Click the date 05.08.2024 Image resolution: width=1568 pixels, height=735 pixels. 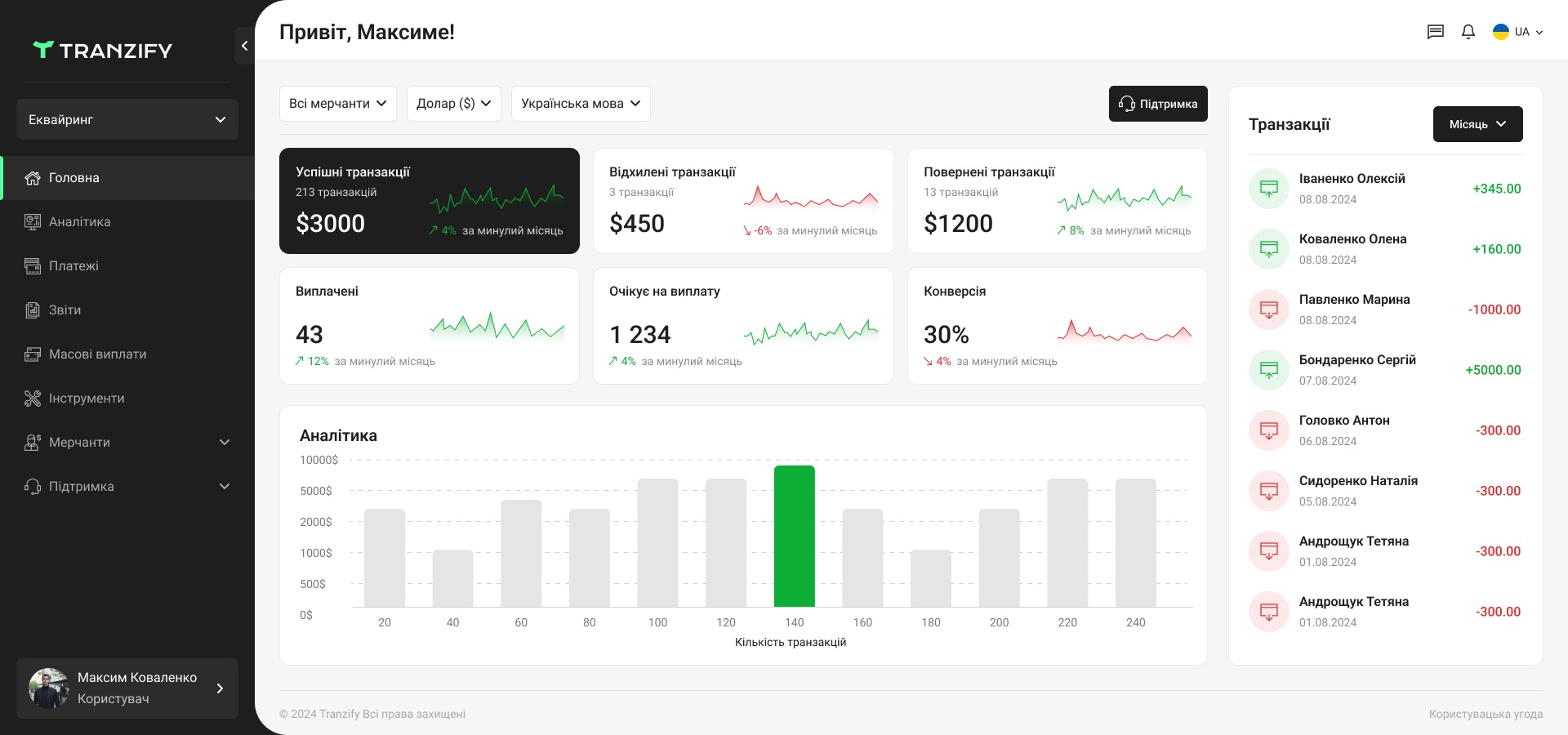coord(1328,501)
